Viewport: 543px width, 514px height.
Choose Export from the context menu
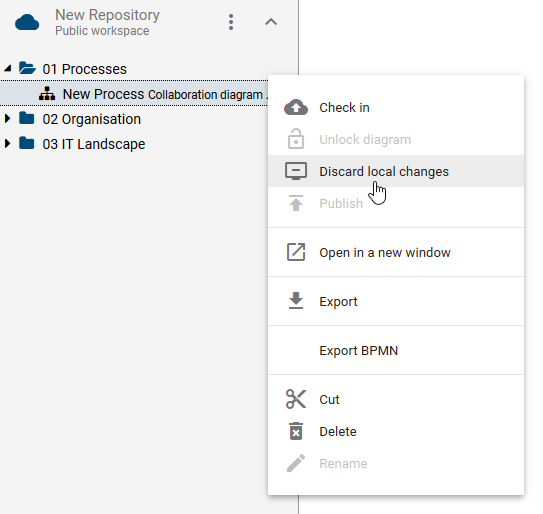(x=396, y=301)
